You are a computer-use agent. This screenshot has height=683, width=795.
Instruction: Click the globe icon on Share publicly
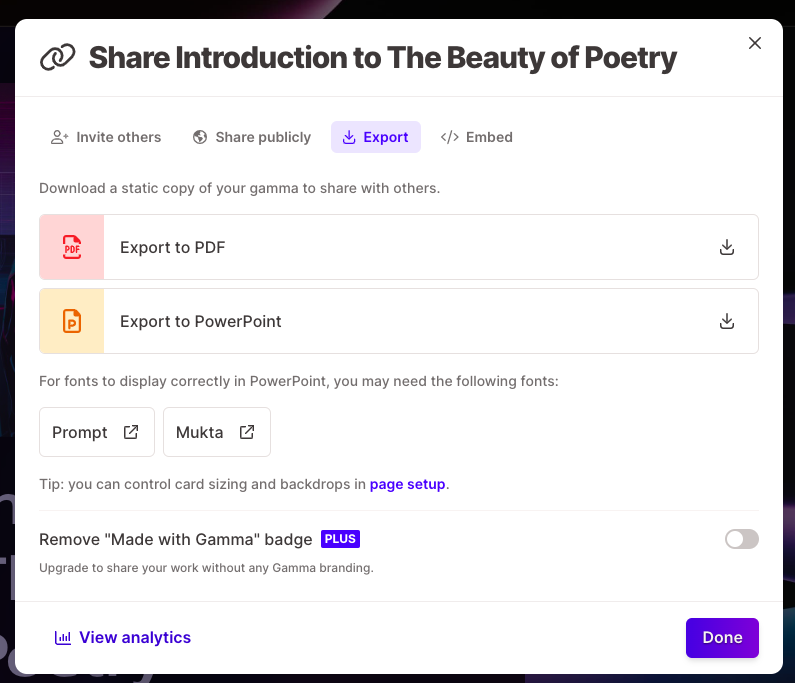click(200, 137)
